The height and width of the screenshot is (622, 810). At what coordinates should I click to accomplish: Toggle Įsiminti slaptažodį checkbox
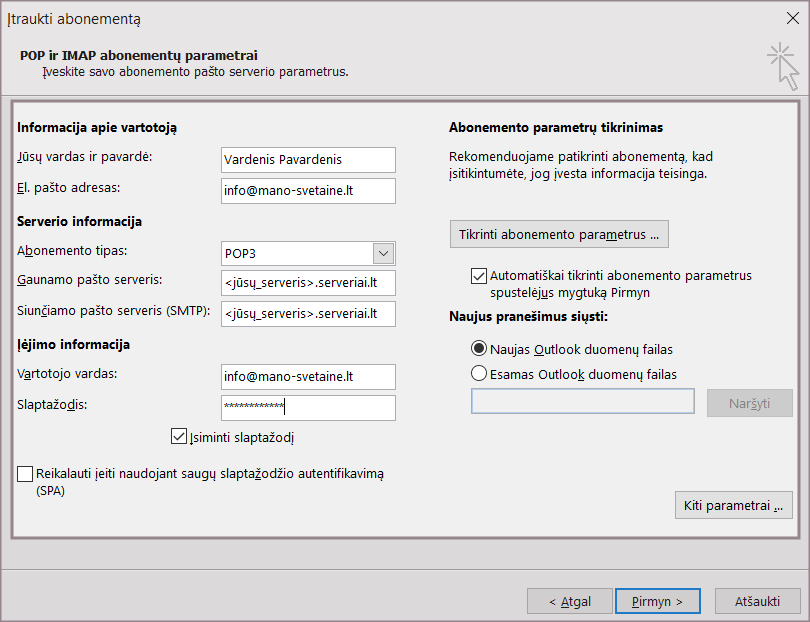180,436
